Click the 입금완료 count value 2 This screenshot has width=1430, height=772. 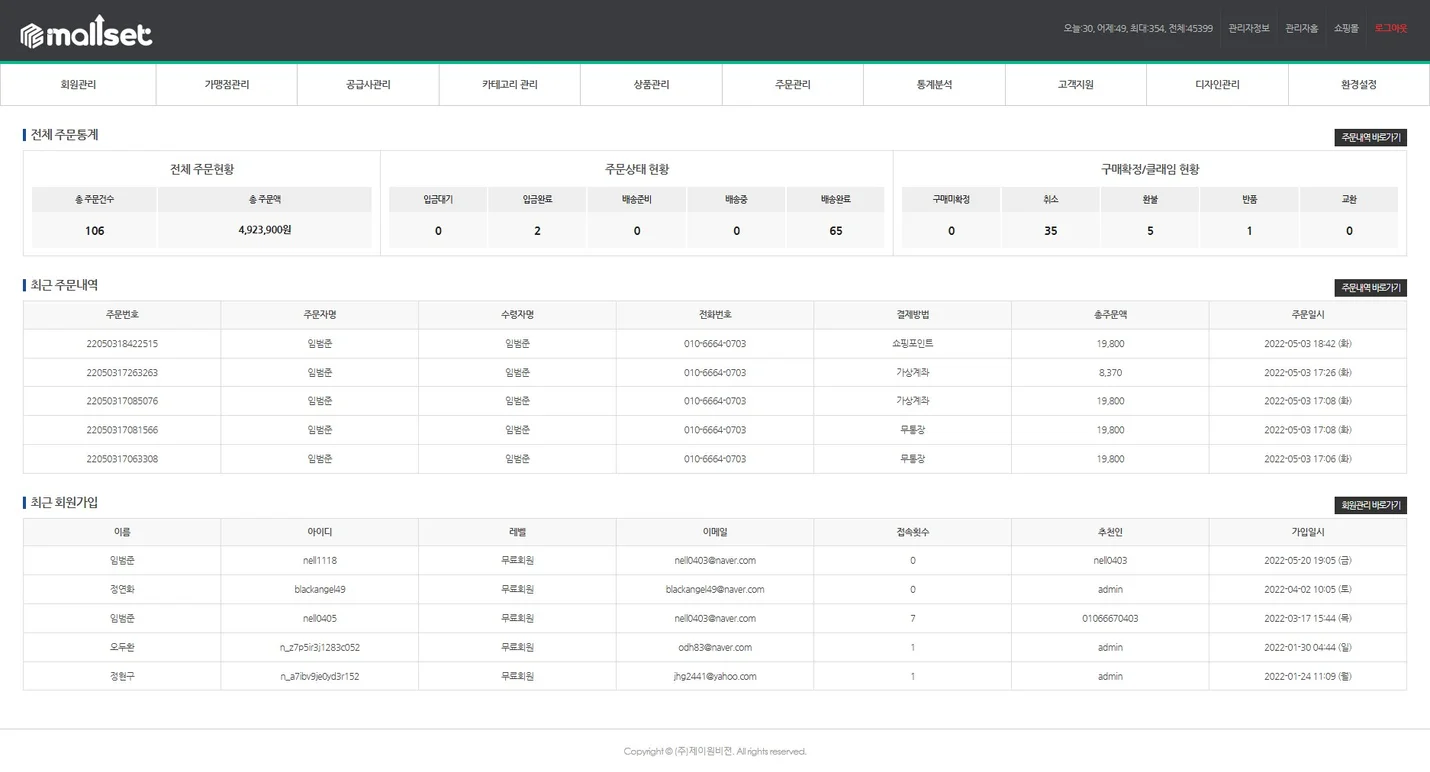pos(537,231)
